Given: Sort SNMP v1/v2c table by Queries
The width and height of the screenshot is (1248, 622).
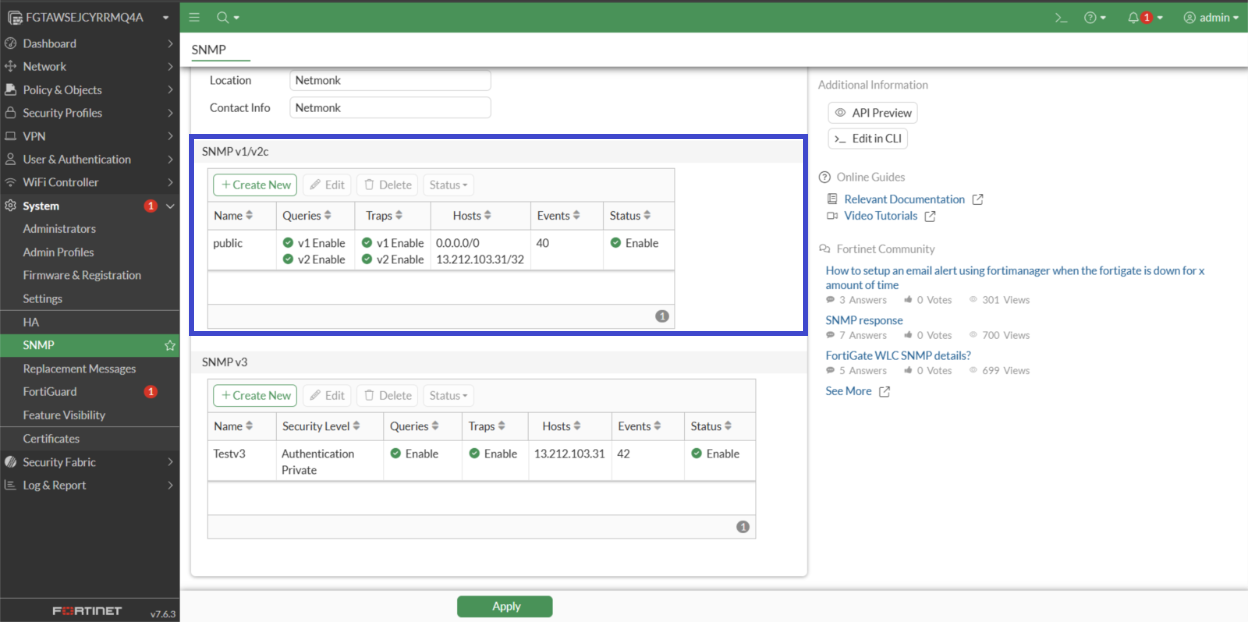Looking at the screenshot, I should (308, 216).
